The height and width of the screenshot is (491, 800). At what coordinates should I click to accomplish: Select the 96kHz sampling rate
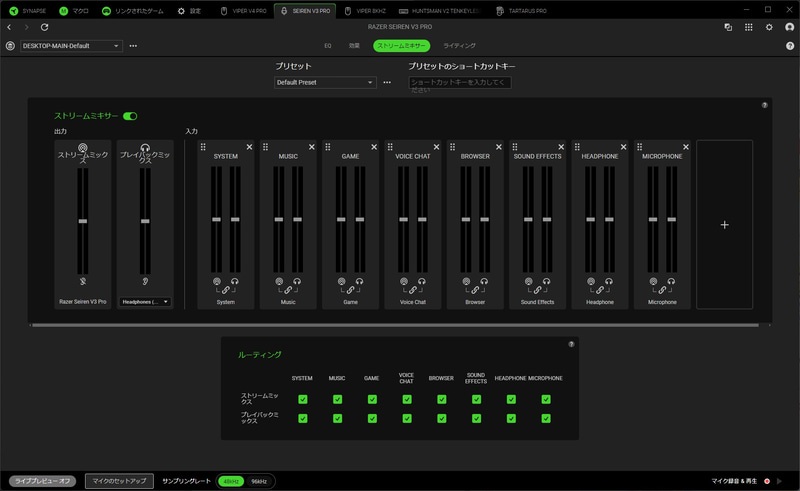(259, 481)
